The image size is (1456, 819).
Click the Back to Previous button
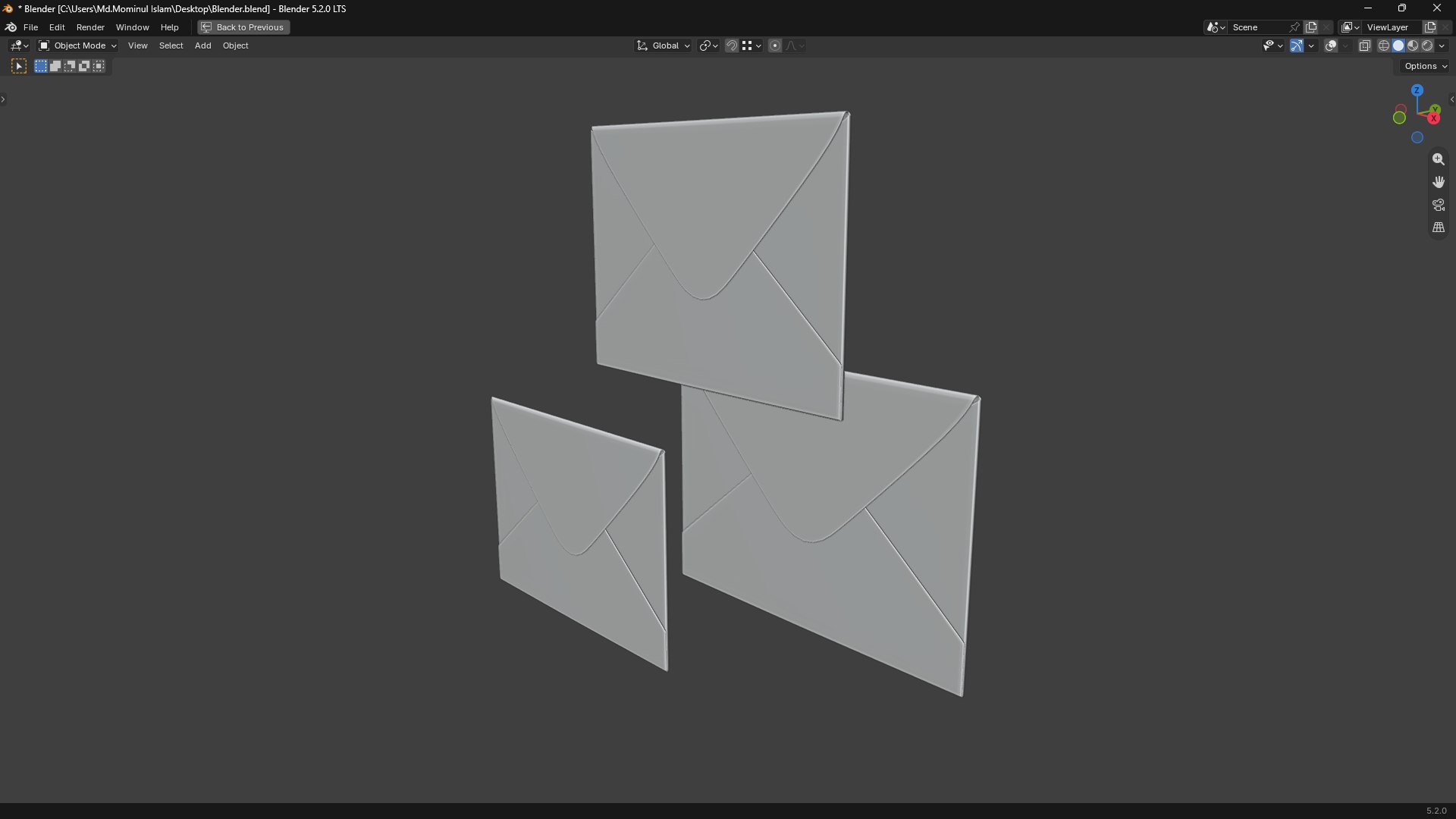point(243,27)
